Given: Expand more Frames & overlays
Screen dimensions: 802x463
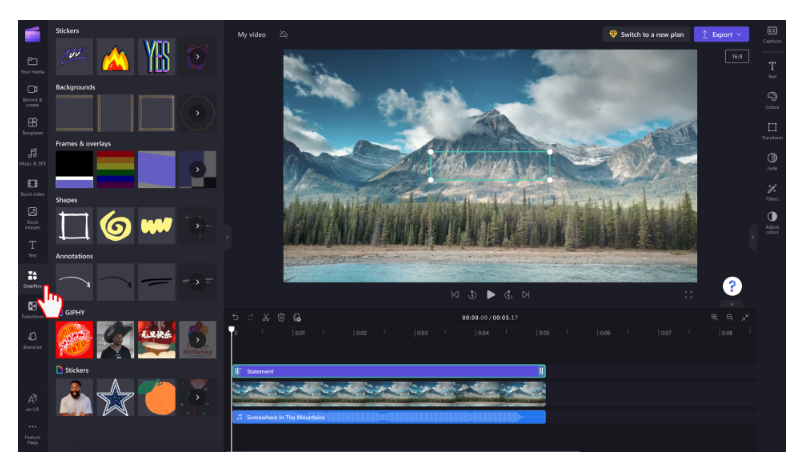Looking at the screenshot, I should pyautogui.click(x=197, y=169).
